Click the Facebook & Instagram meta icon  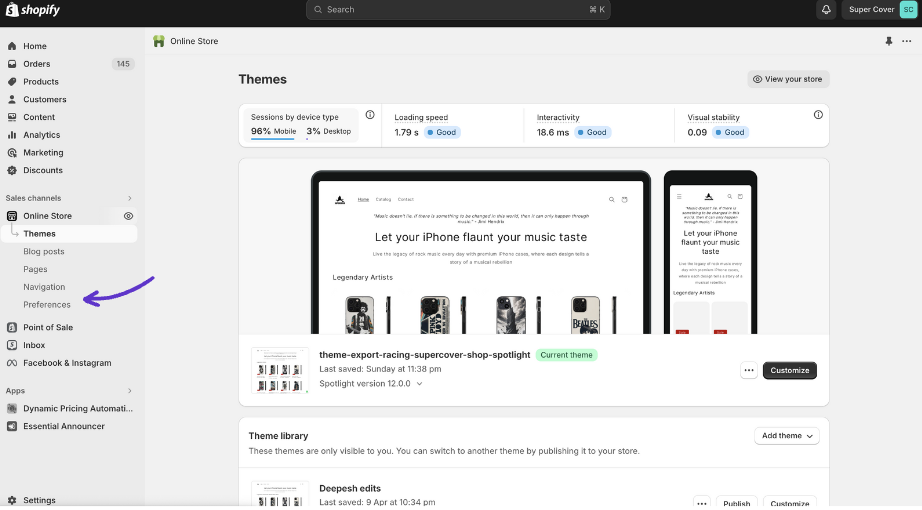click(12, 363)
